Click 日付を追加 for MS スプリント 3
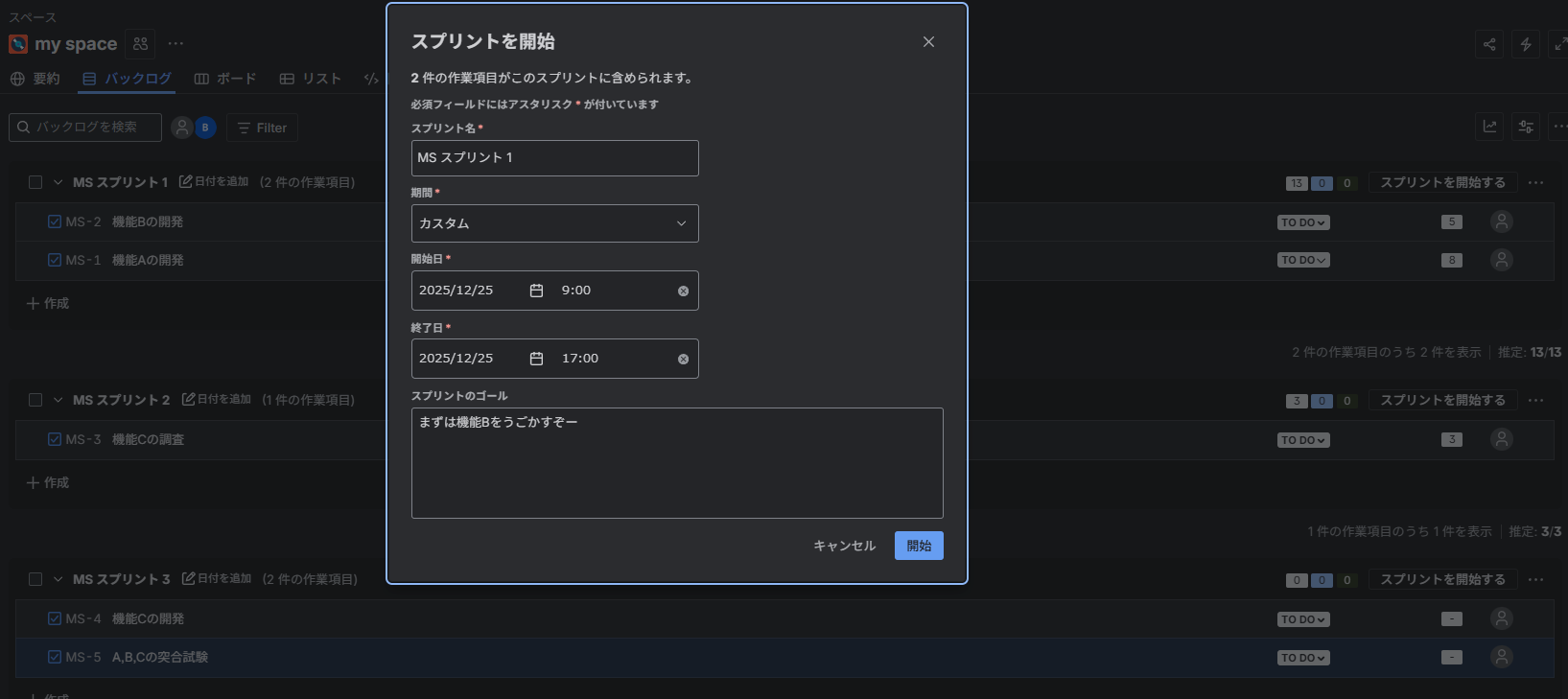 tap(217, 578)
